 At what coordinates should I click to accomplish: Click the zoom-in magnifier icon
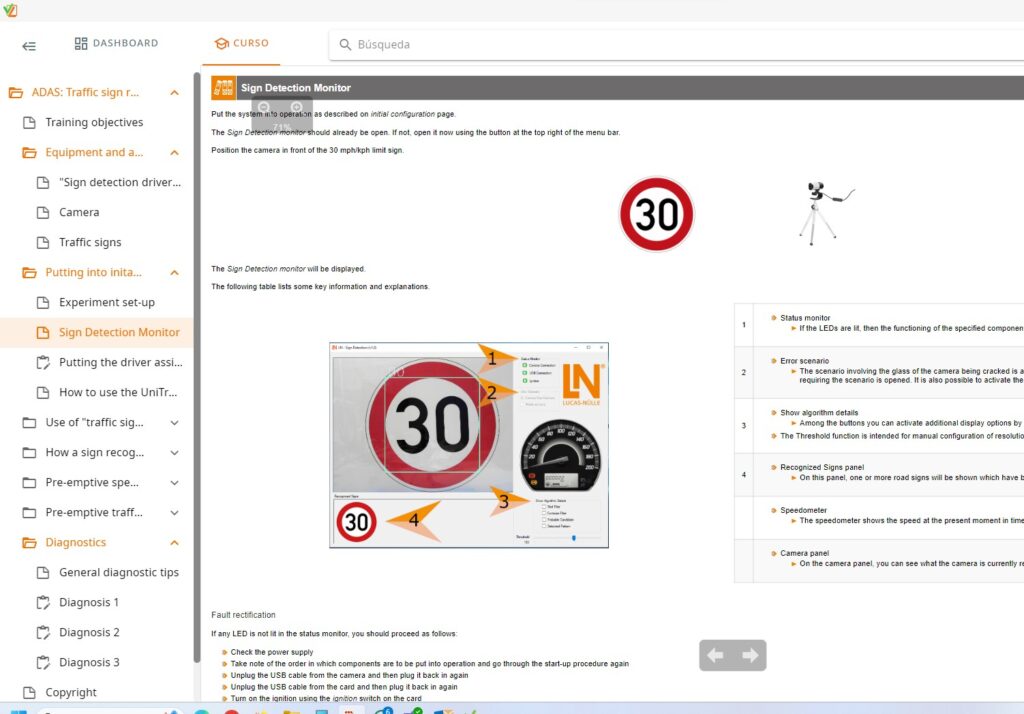[x=296, y=107]
